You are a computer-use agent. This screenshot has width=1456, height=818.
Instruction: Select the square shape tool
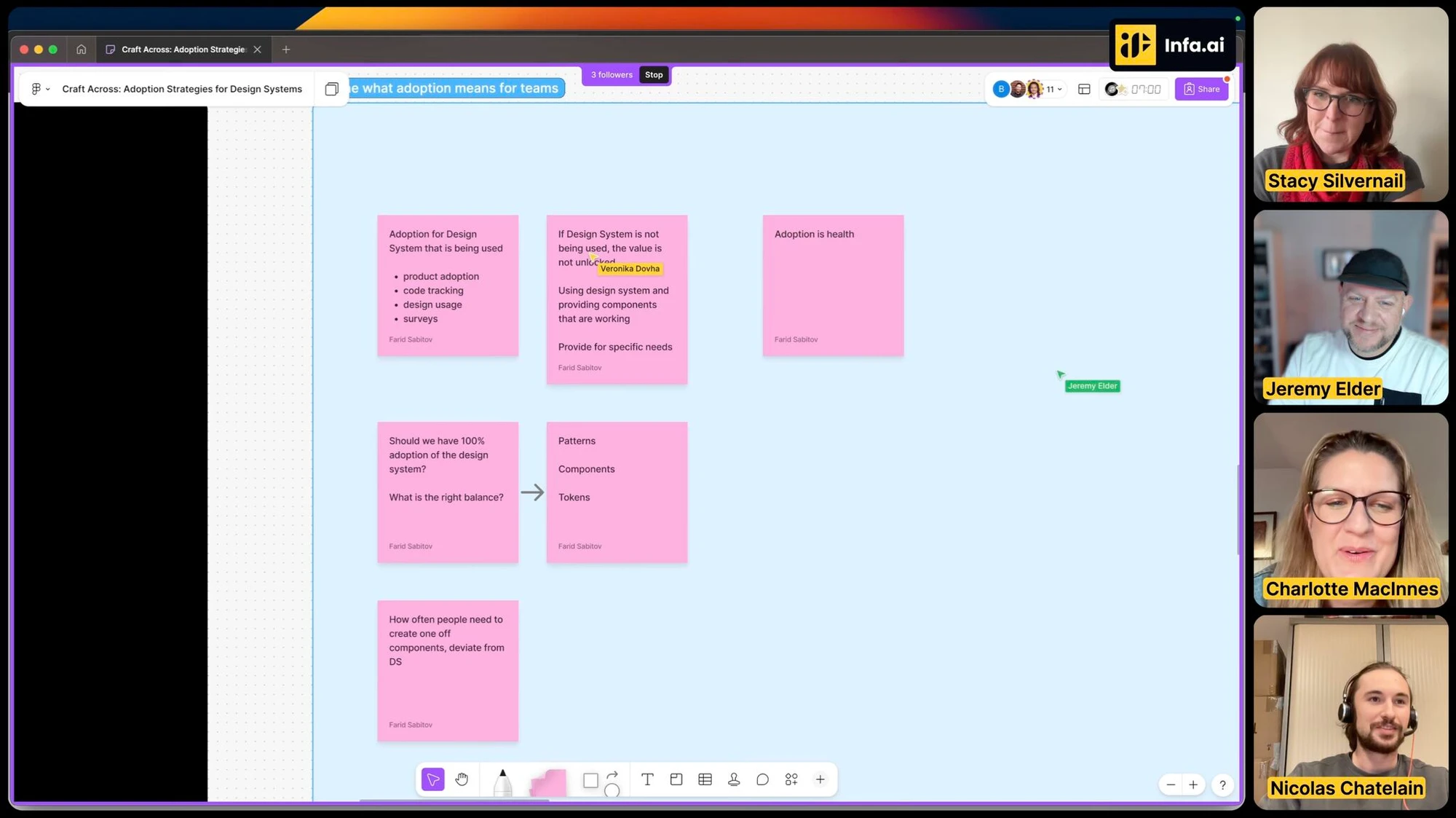coord(590,781)
